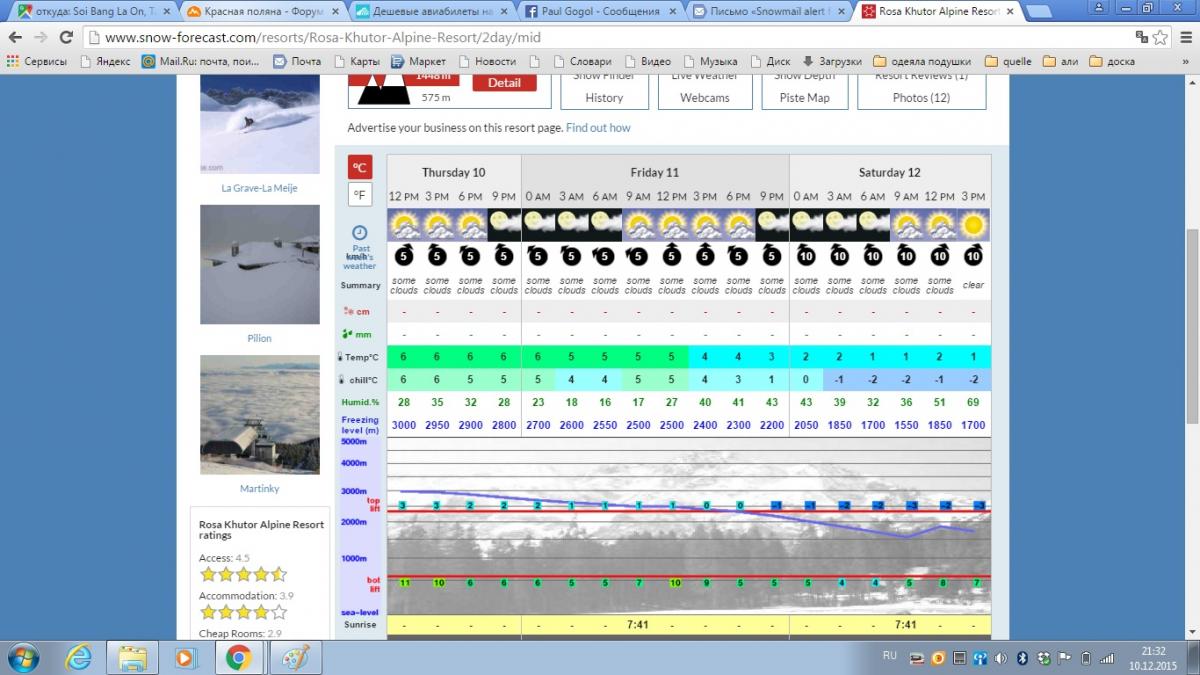Expand the одеяла подушки bookmark folder
The image size is (1200, 675).
coord(923,61)
